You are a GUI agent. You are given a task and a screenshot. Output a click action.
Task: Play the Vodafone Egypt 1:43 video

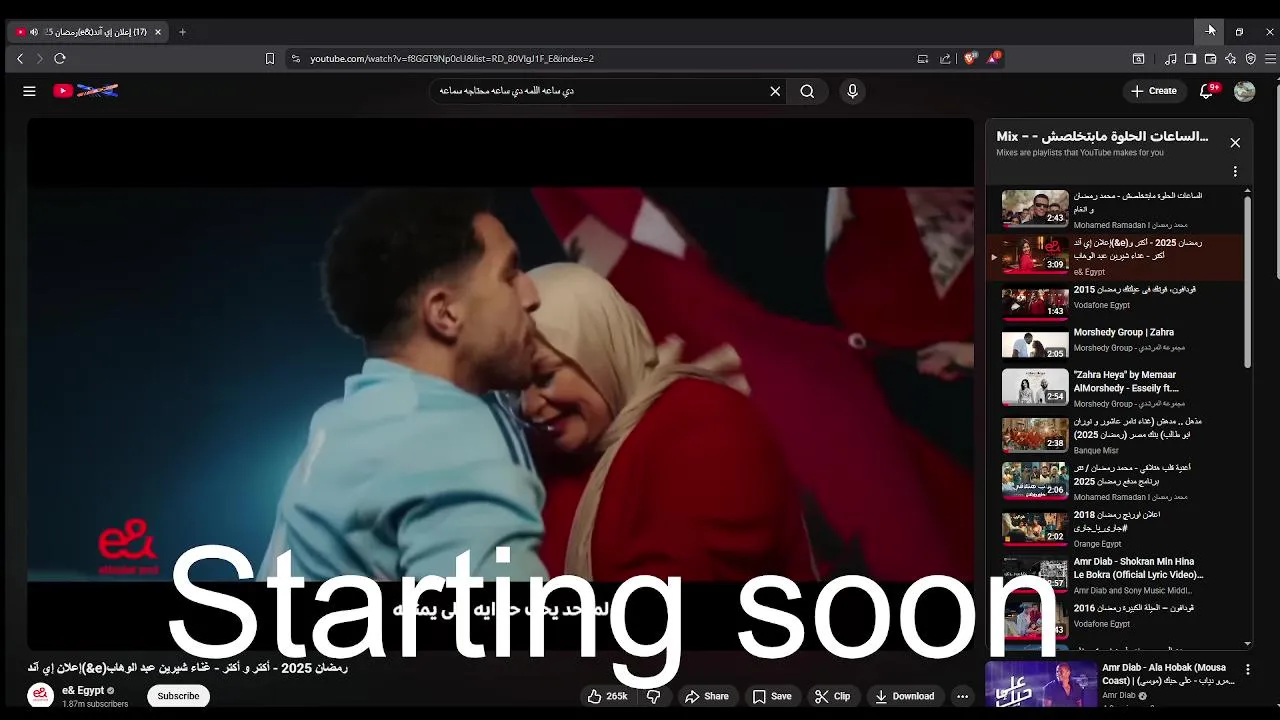point(1115,303)
